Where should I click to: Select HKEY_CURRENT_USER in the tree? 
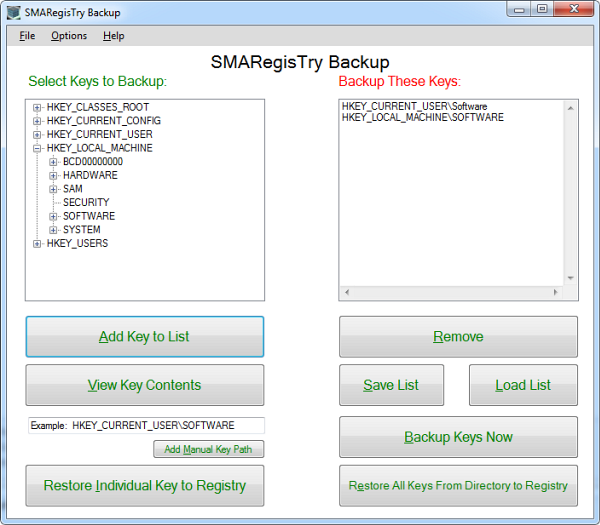click(x=99, y=134)
